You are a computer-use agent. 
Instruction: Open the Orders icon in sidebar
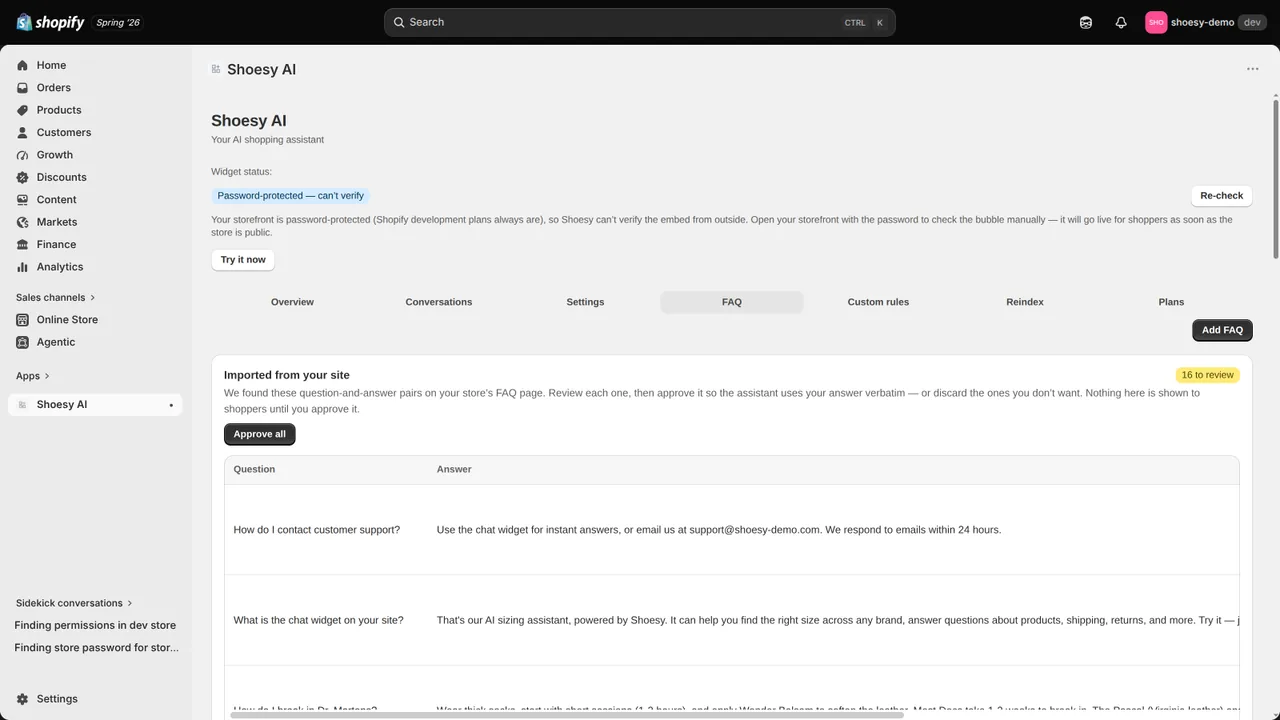point(22,88)
